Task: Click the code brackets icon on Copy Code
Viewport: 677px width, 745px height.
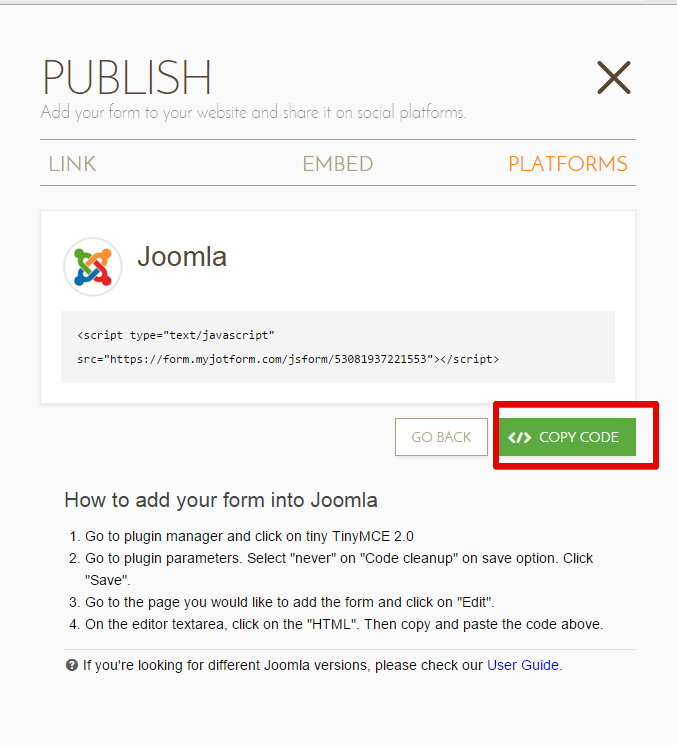Action: click(x=519, y=437)
